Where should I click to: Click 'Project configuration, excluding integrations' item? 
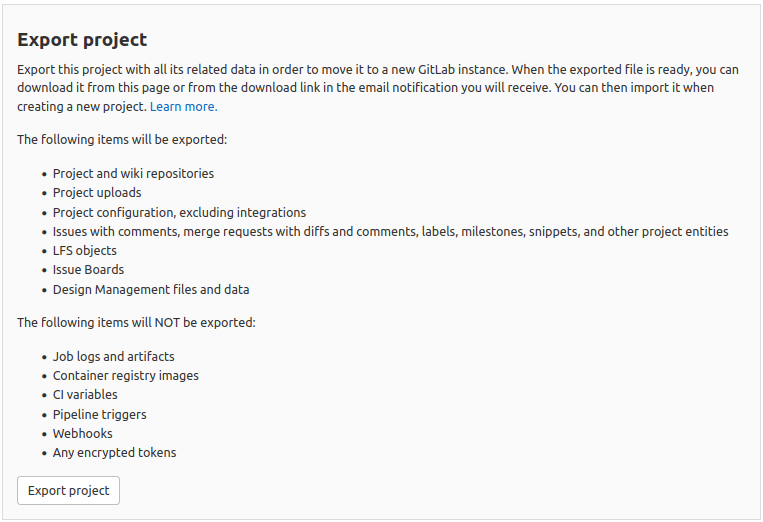tap(179, 212)
